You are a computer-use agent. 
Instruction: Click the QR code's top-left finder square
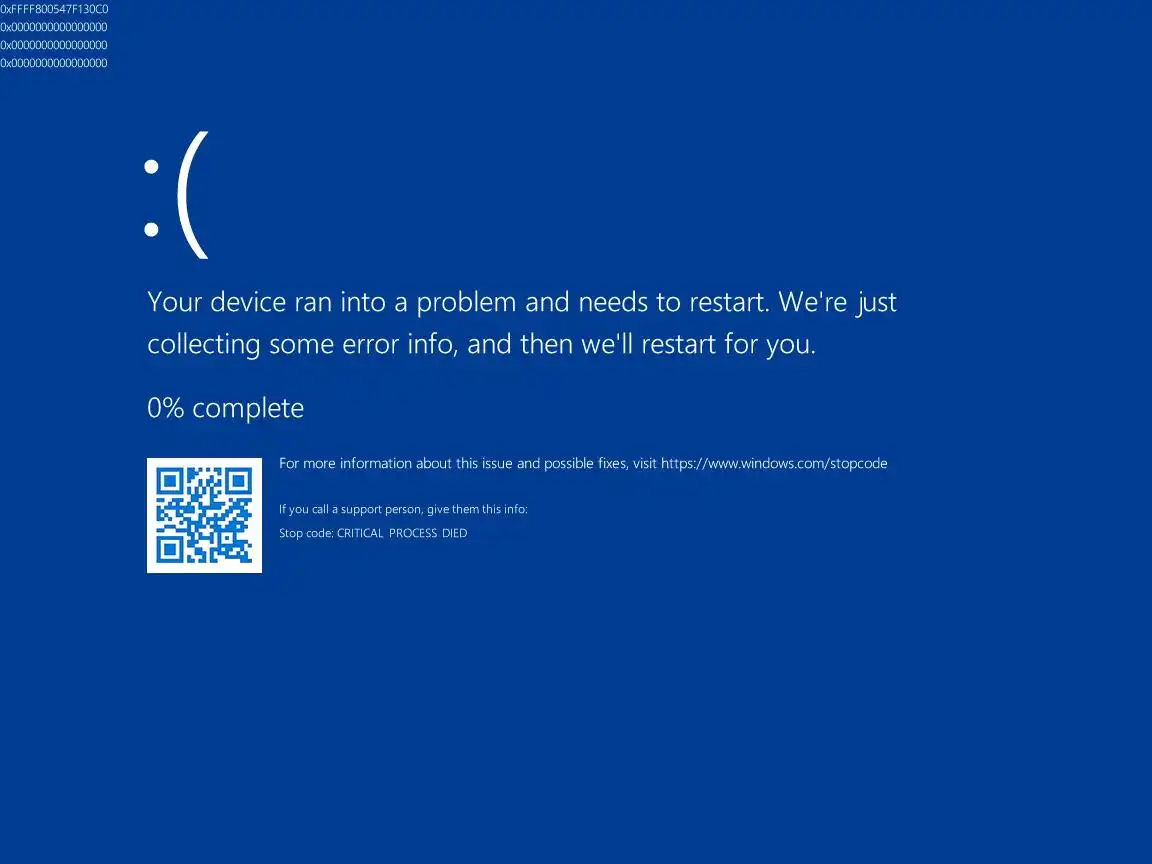tap(169, 480)
